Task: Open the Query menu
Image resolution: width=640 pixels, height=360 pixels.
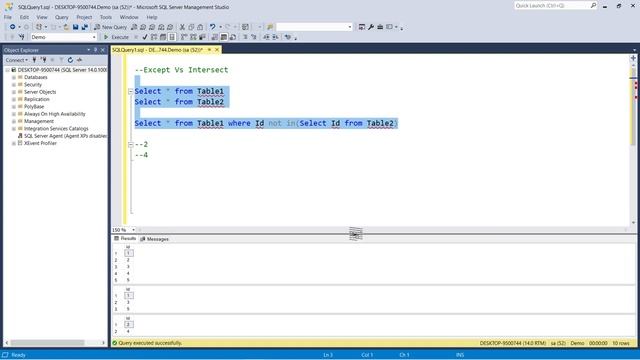Action: pyautogui.click(x=62, y=17)
